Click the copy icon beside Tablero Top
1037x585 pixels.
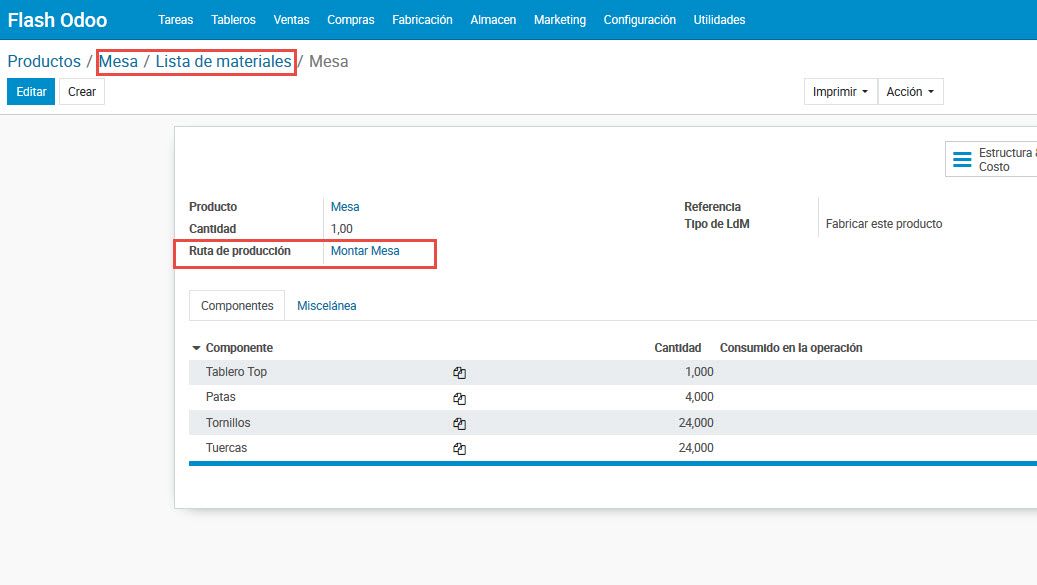coord(459,373)
